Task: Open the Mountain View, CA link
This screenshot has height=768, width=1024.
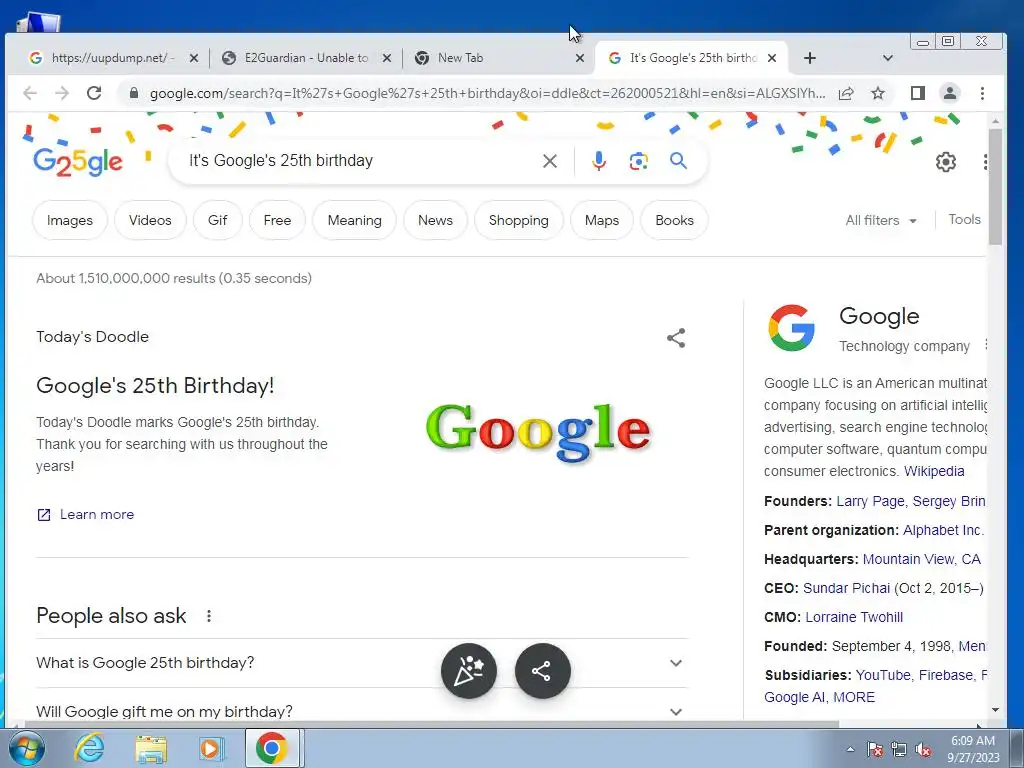Action: tap(921, 559)
